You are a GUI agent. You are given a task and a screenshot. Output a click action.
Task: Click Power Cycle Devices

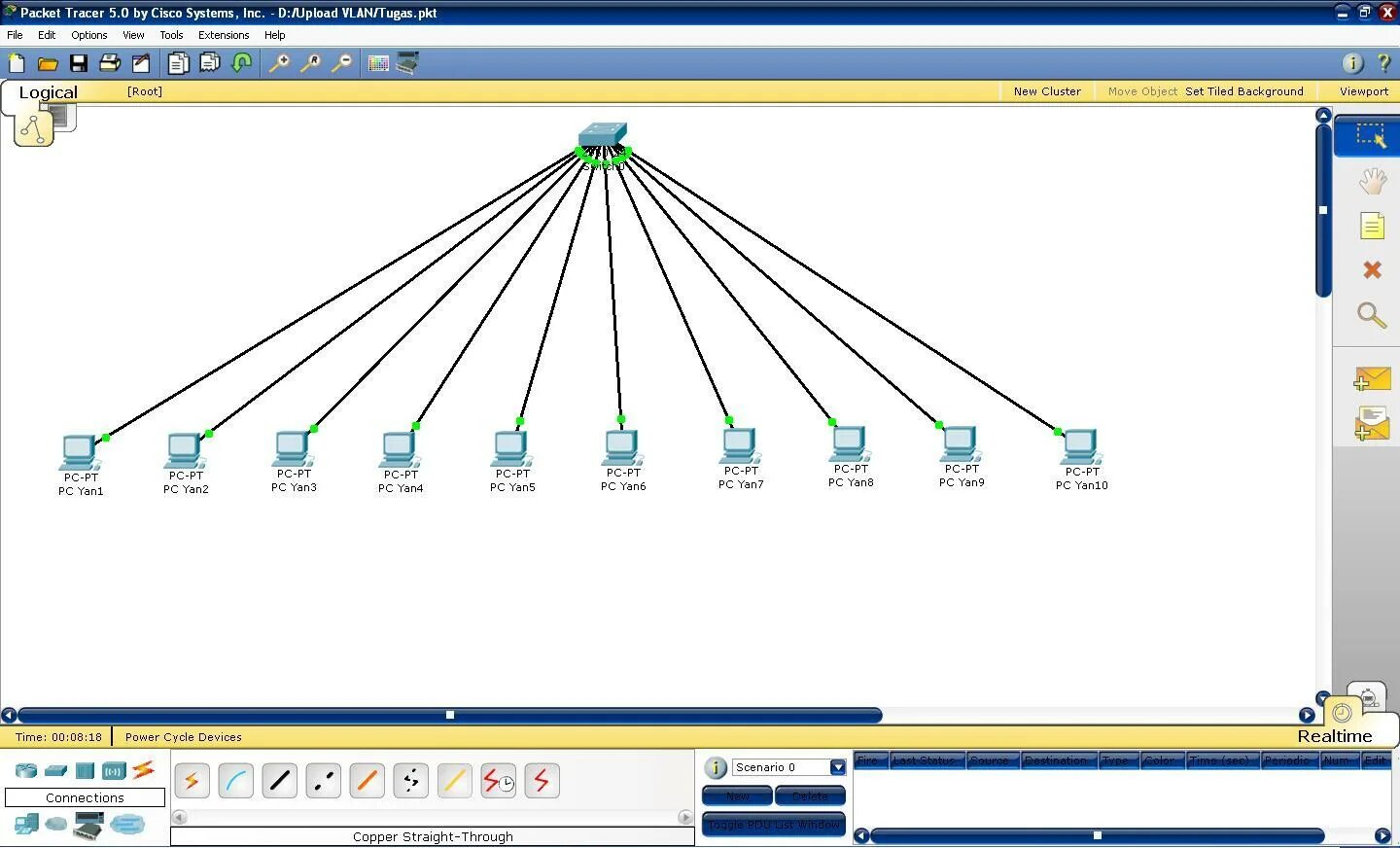coord(183,737)
